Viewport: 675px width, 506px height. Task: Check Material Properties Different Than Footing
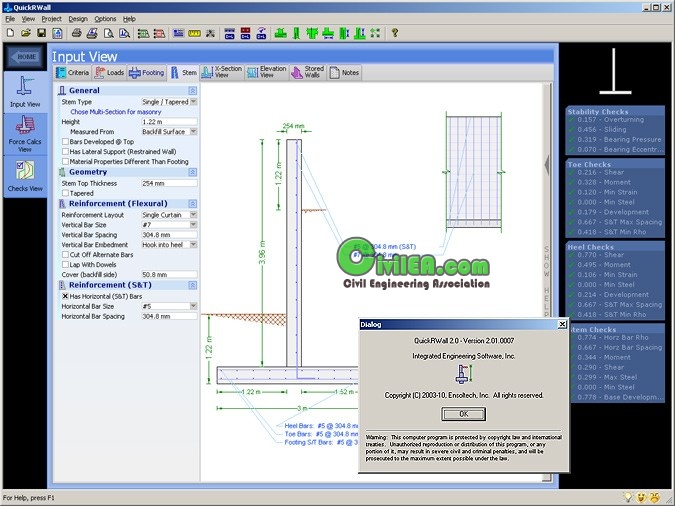[x=65, y=161]
